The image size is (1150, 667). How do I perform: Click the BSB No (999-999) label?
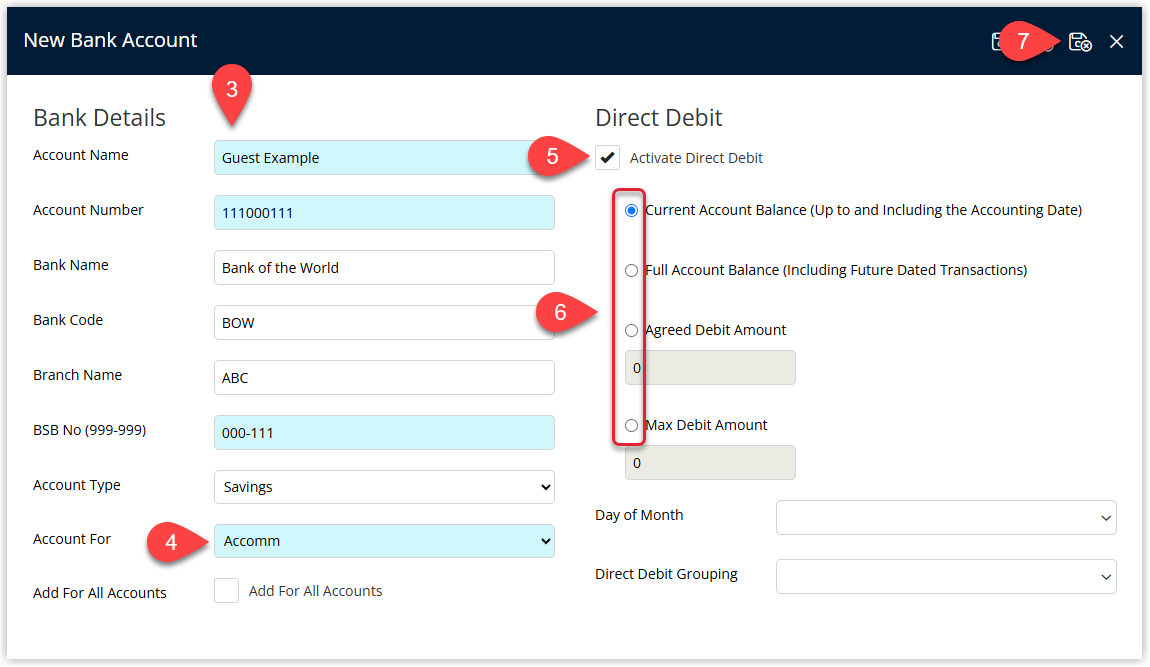coord(89,430)
